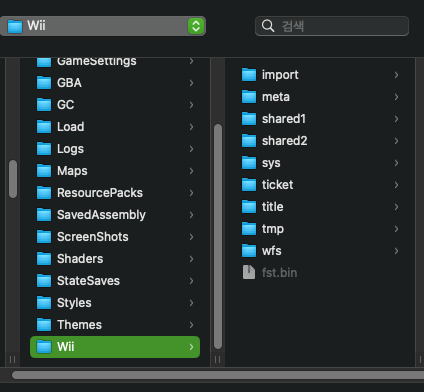Select the Themes folder row

(x=115, y=325)
